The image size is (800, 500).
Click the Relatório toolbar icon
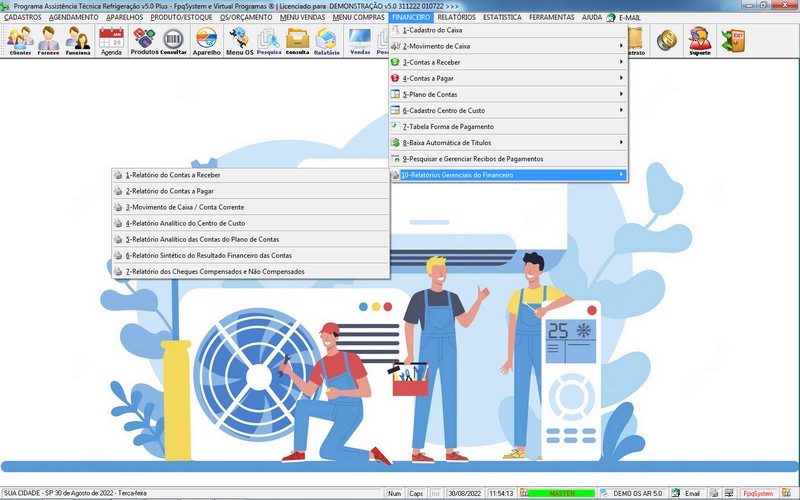point(327,41)
